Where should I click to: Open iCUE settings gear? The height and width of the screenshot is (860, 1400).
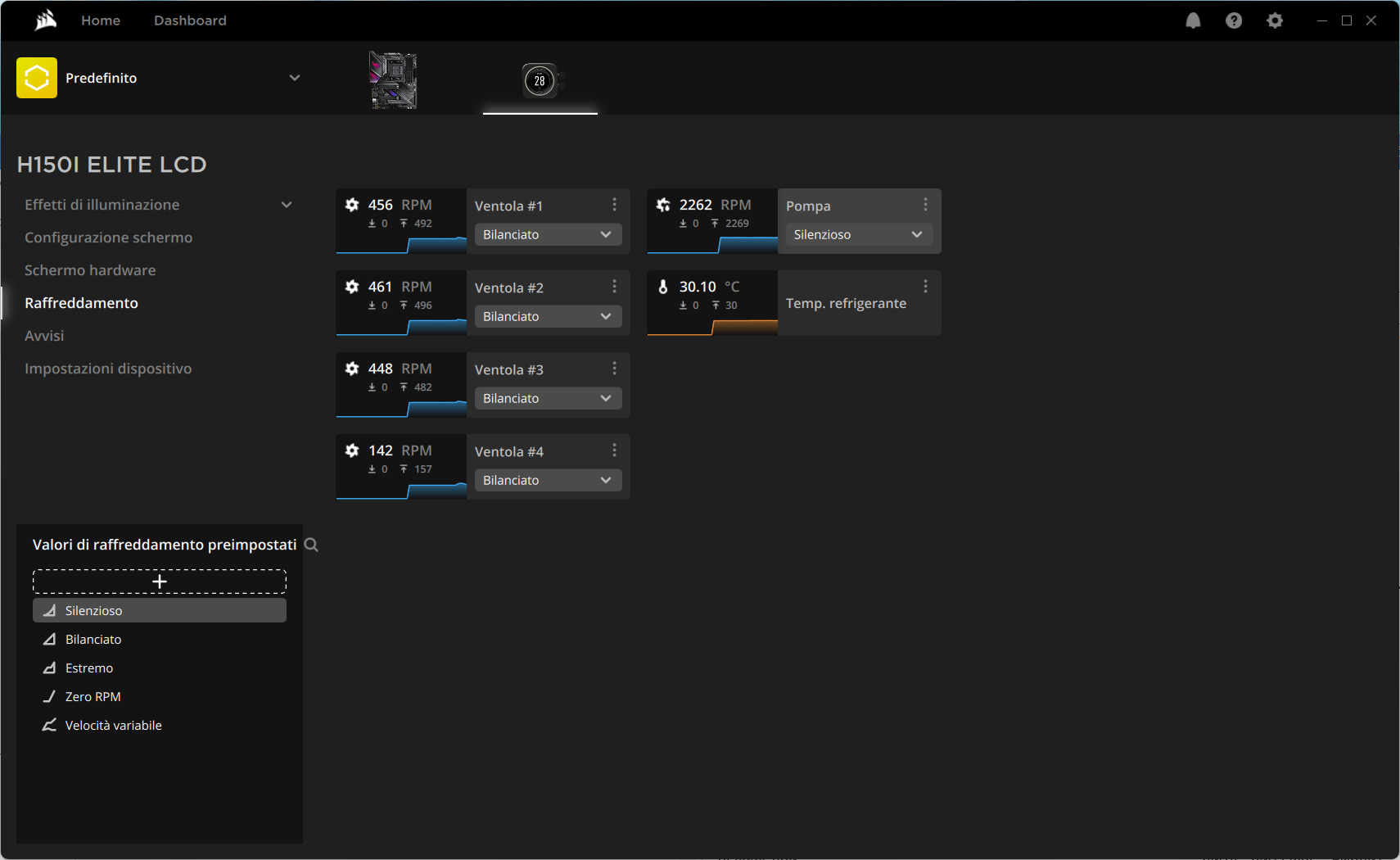click(1275, 20)
